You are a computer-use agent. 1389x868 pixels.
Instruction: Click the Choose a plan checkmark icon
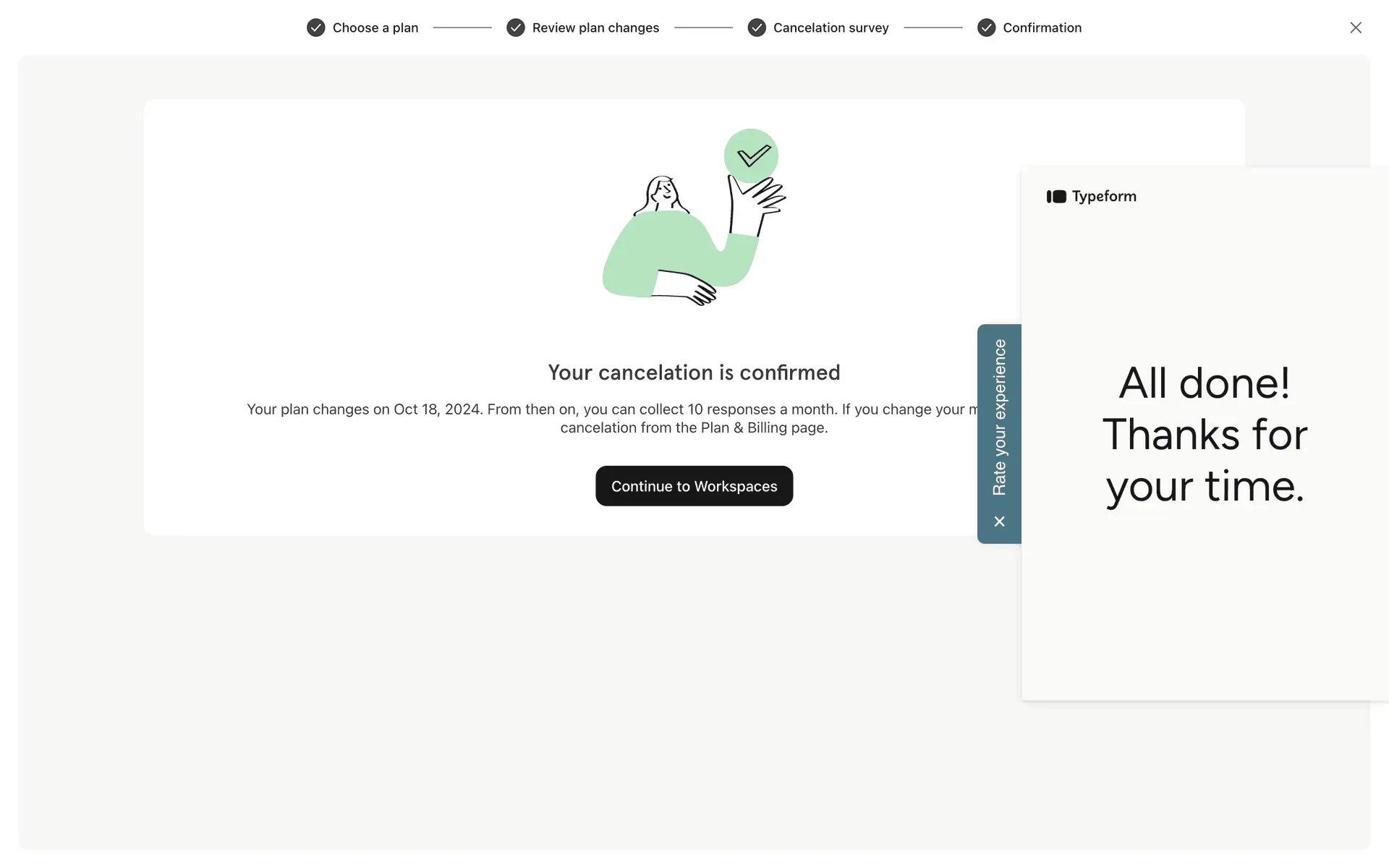tap(315, 27)
